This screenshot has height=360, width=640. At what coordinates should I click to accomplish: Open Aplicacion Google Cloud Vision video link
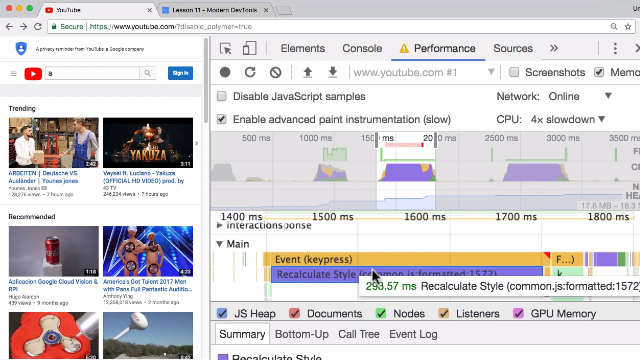point(53,285)
